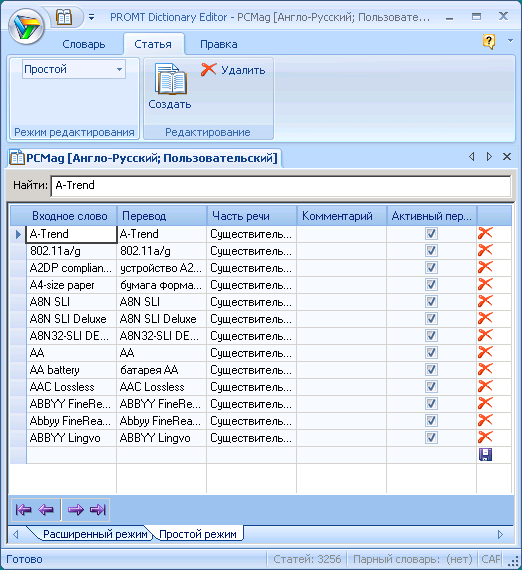The width and height of the screenshot is (522, 570).
Task: Open the quick access toolbar customize arrow
Action: 92,17
